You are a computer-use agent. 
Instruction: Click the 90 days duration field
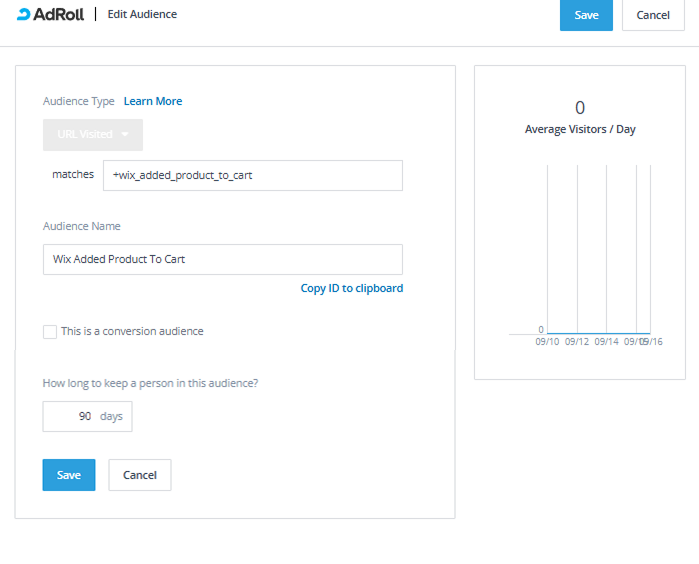[x=87, y=416]
